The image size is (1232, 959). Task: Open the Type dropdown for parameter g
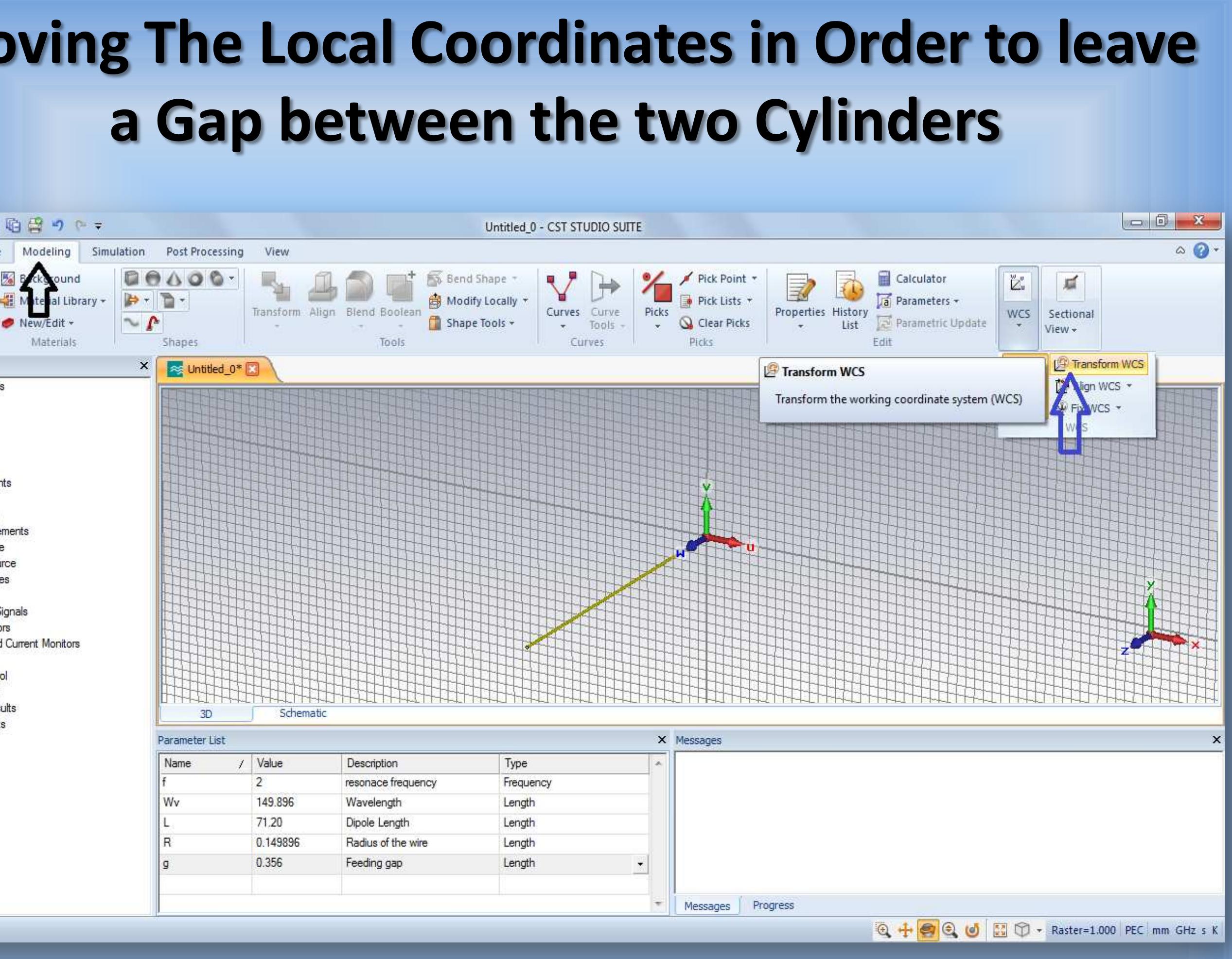coord(640,864)
